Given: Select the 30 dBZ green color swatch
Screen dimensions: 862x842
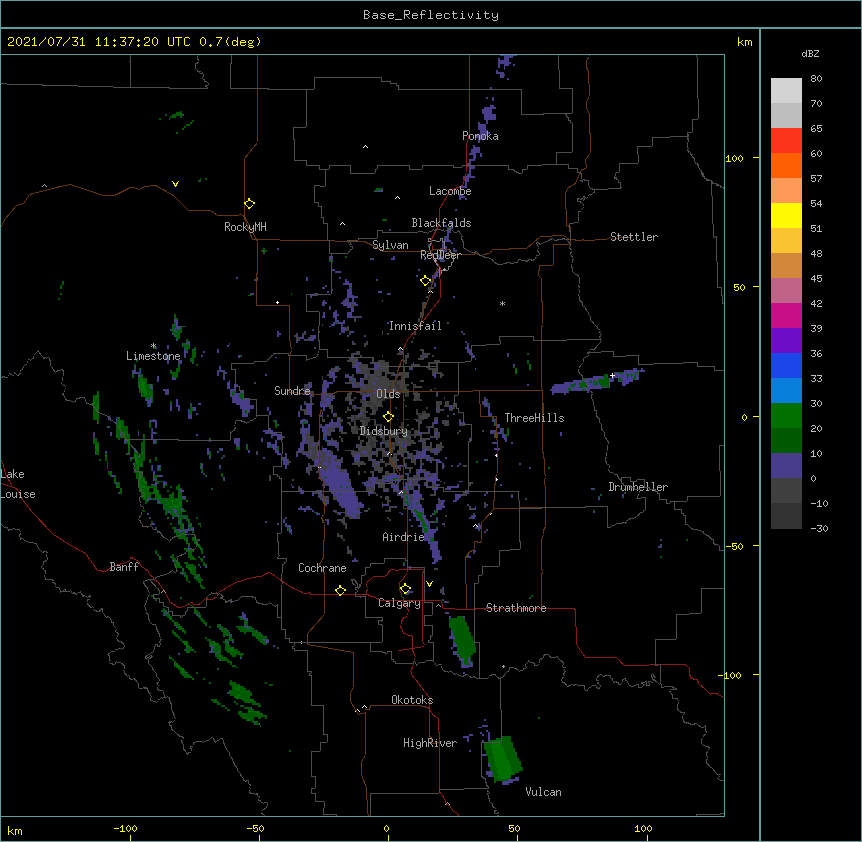Looking at the screenshot, I should [x=786, y=416].
